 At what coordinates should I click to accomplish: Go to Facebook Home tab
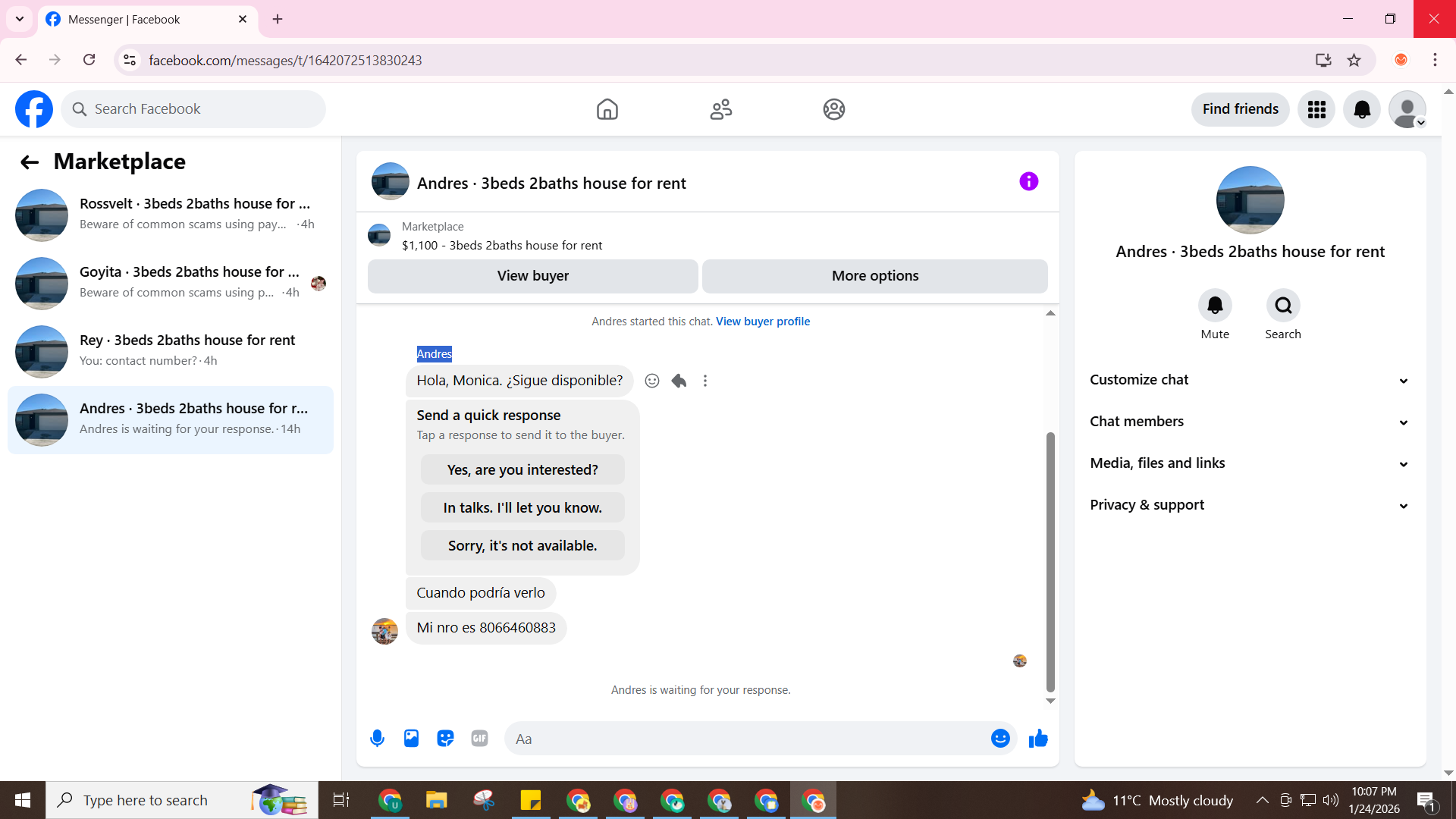[607, 109]
